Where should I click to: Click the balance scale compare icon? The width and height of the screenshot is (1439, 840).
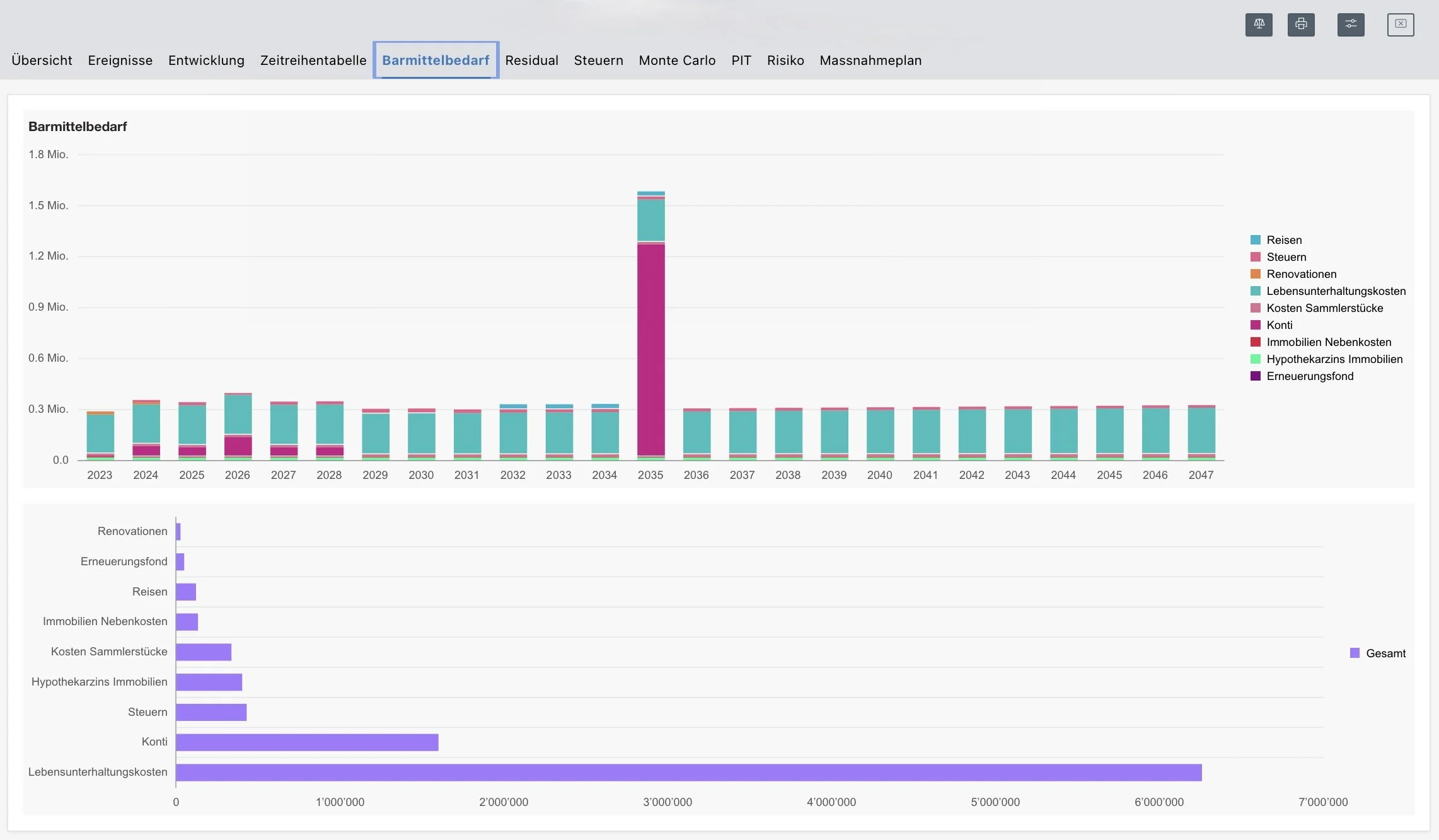1259,25
